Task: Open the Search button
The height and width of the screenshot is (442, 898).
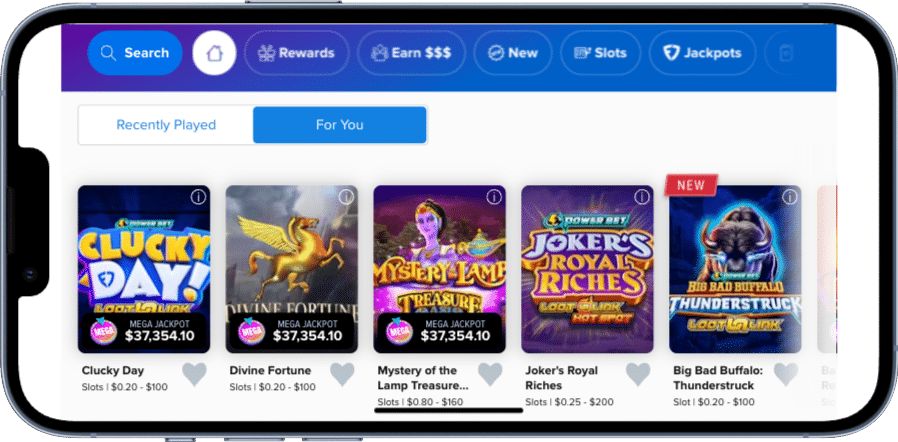Action: (135, 53)
